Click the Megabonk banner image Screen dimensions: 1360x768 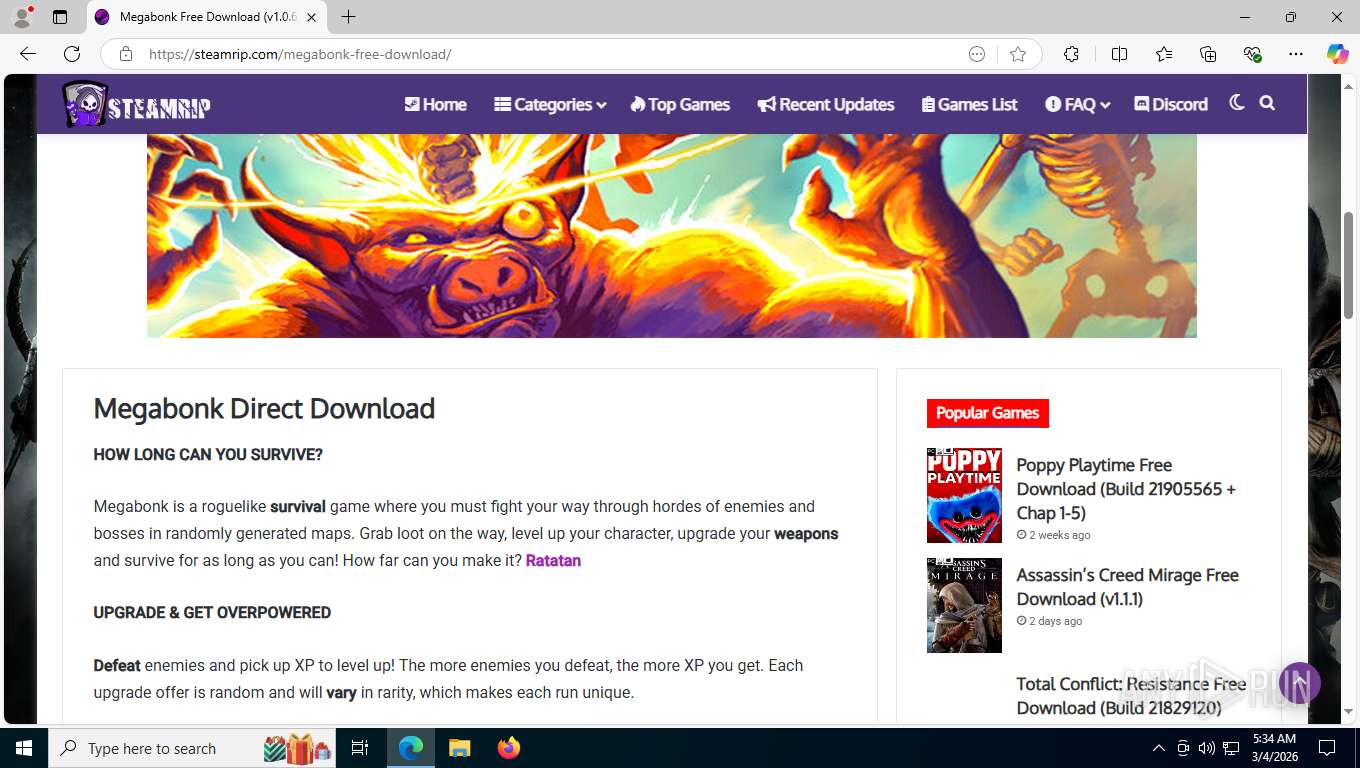click(x=671, y=236)
